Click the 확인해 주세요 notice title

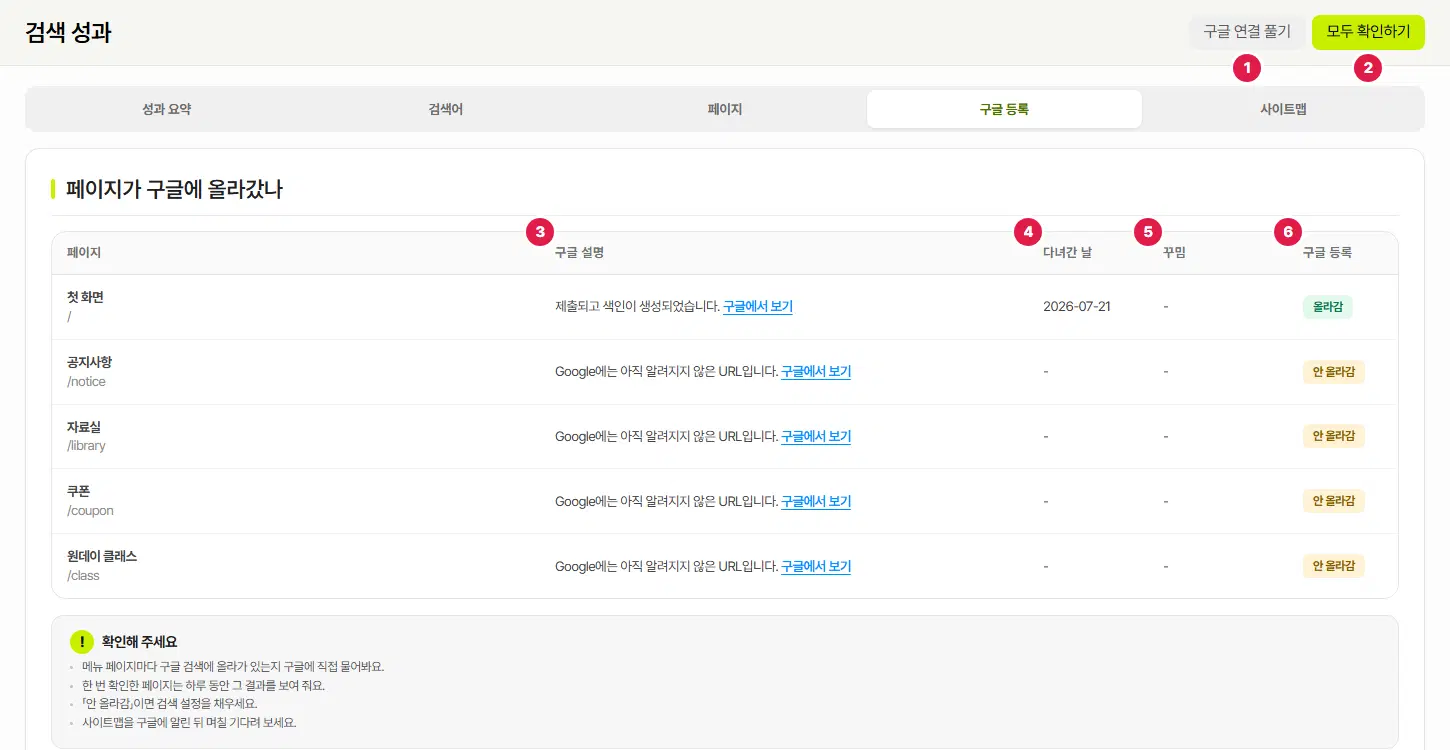coord(139,642)
